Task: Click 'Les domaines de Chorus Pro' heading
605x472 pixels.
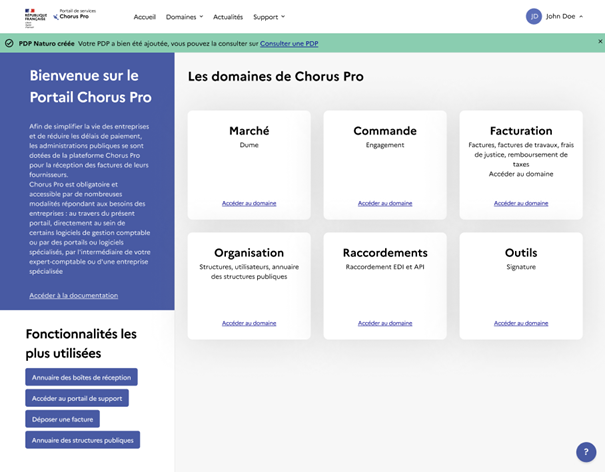Action: point(275,76)
